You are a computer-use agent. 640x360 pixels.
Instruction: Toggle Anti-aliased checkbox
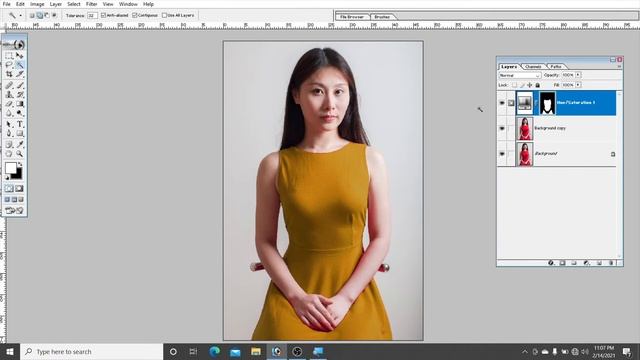click(x=103, y=15)
